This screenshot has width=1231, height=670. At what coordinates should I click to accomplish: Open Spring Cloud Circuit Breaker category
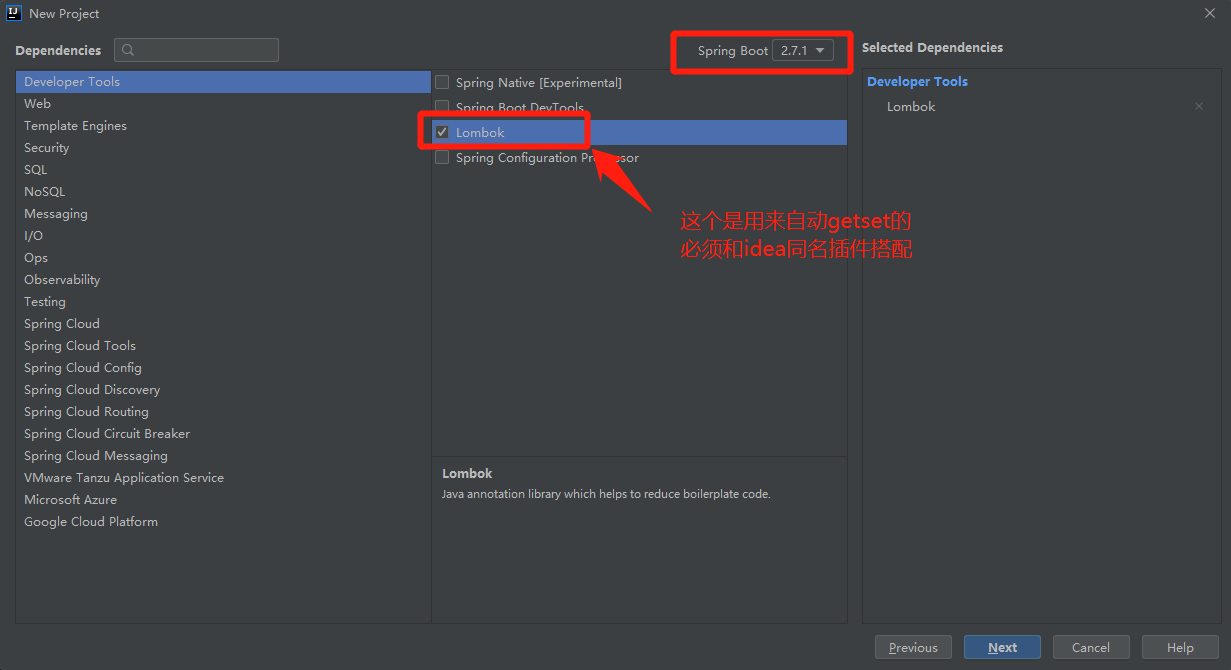click(x=223, y=434)
